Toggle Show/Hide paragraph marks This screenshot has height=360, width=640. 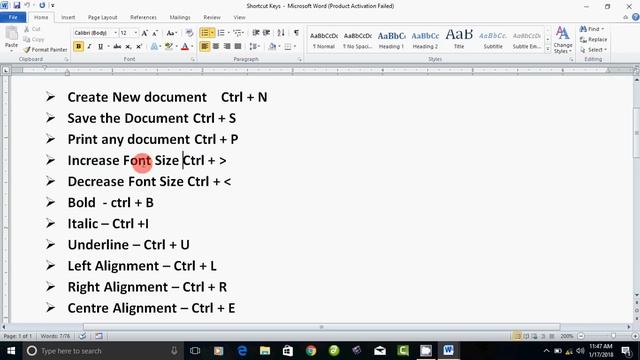click(296, 33)
